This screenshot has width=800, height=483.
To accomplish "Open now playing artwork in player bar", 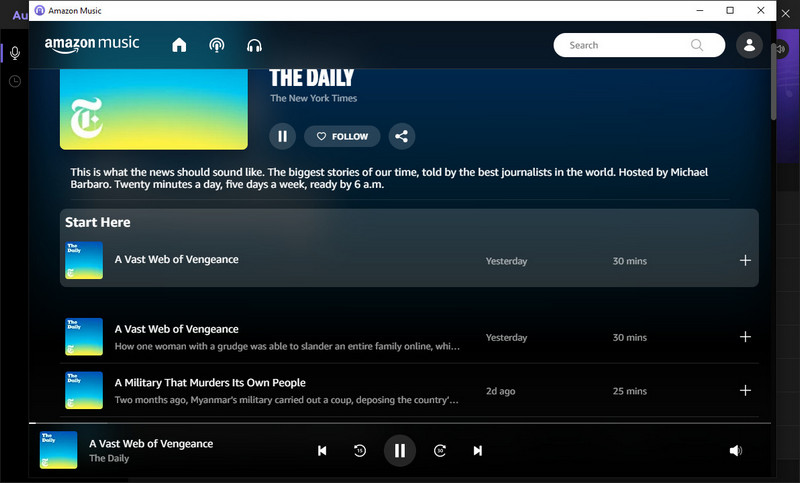I will (59, 450).
